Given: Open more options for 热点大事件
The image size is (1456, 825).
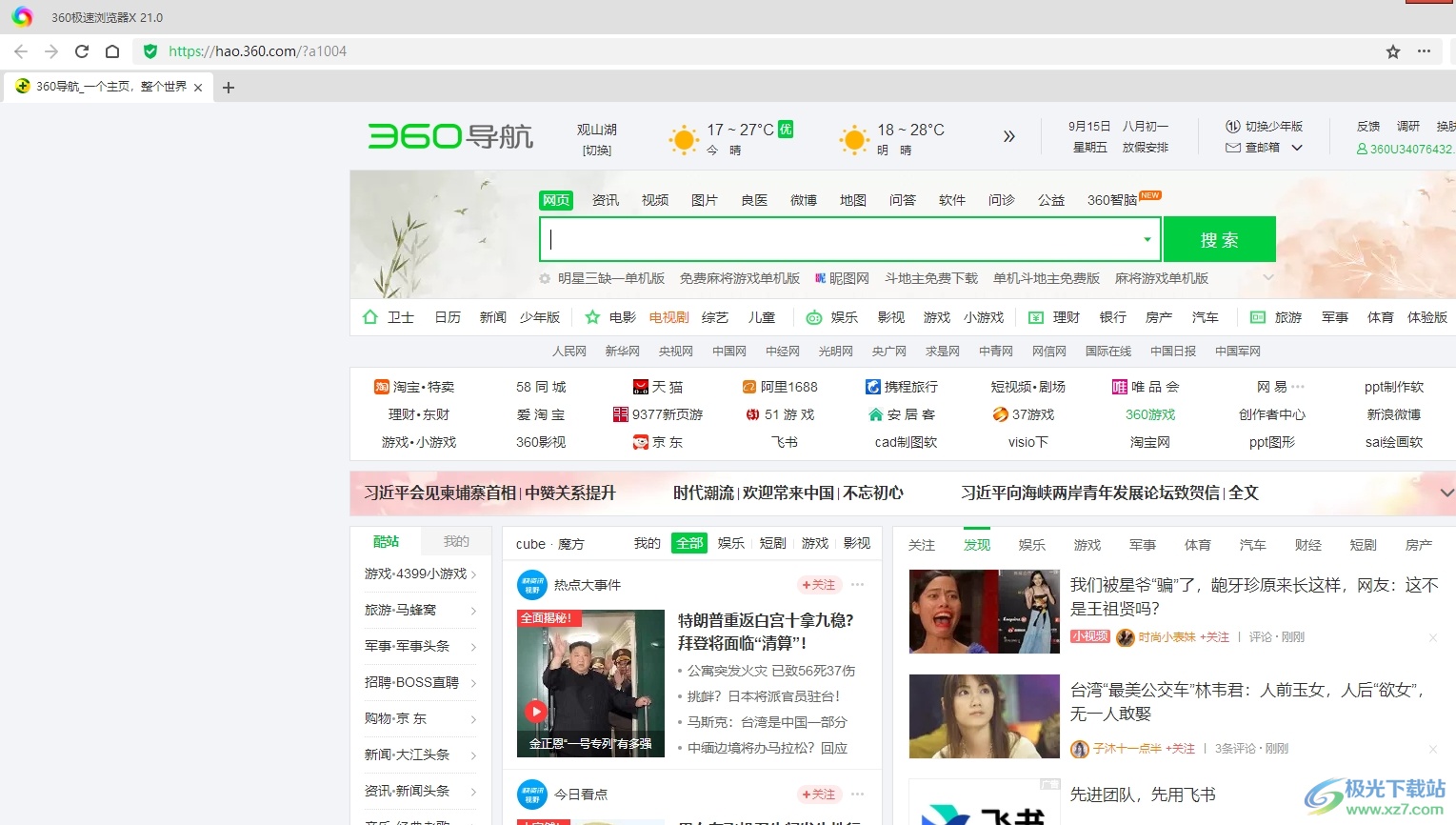Looking at the screenshot, I should pyautogui.click(x=858, y=585).
